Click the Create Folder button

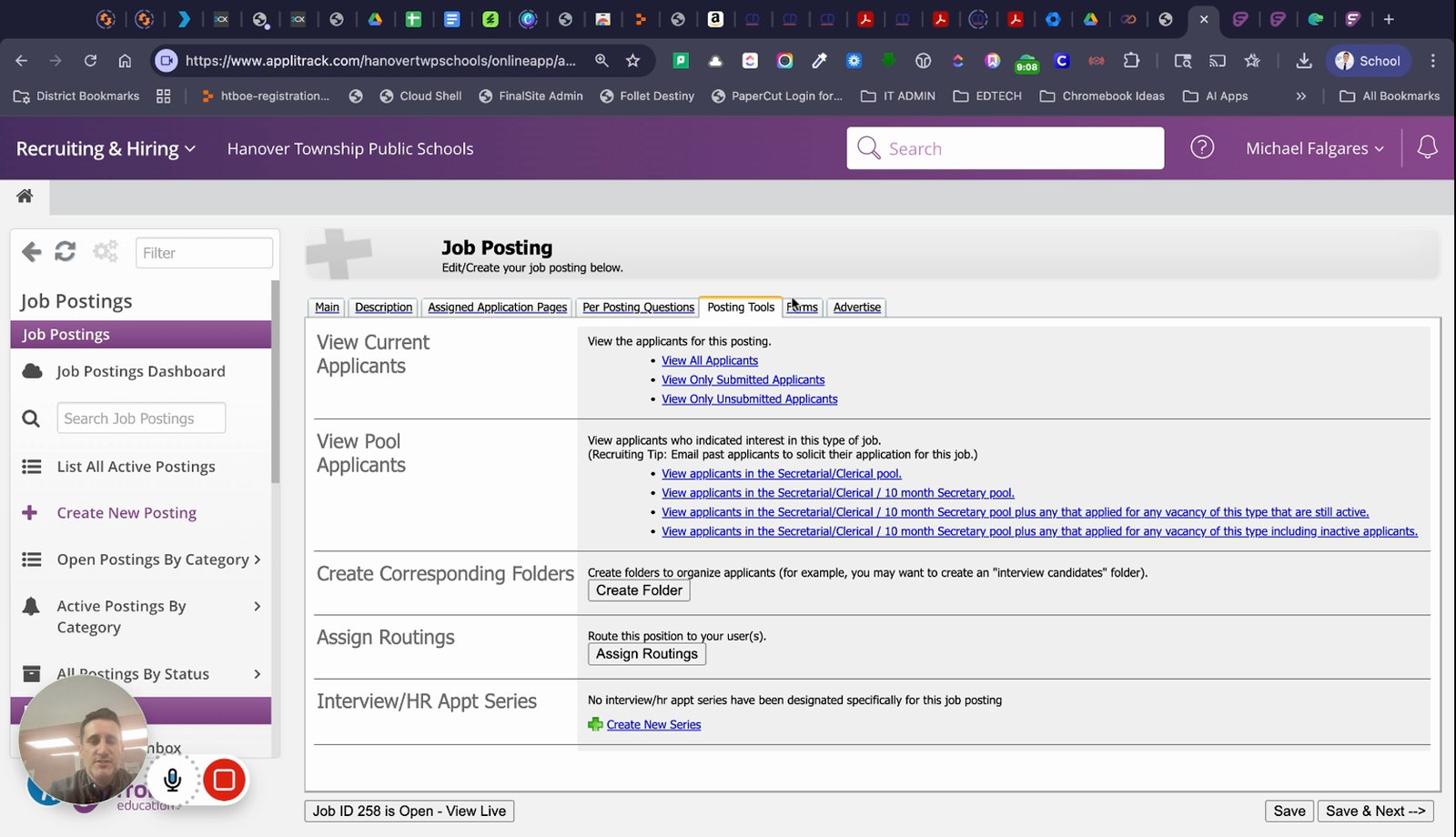[639, 590]
